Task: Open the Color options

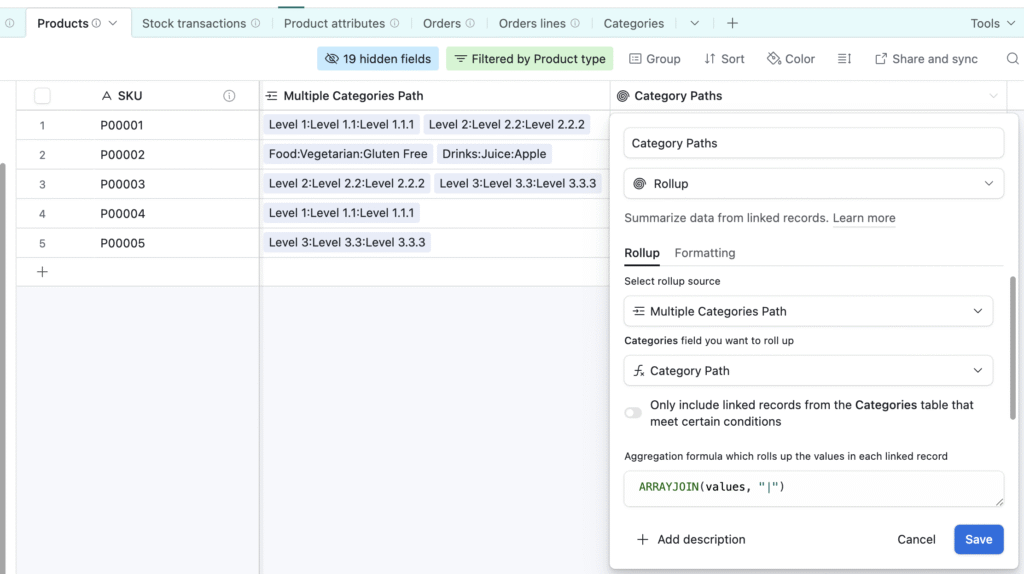Action: 791,59
